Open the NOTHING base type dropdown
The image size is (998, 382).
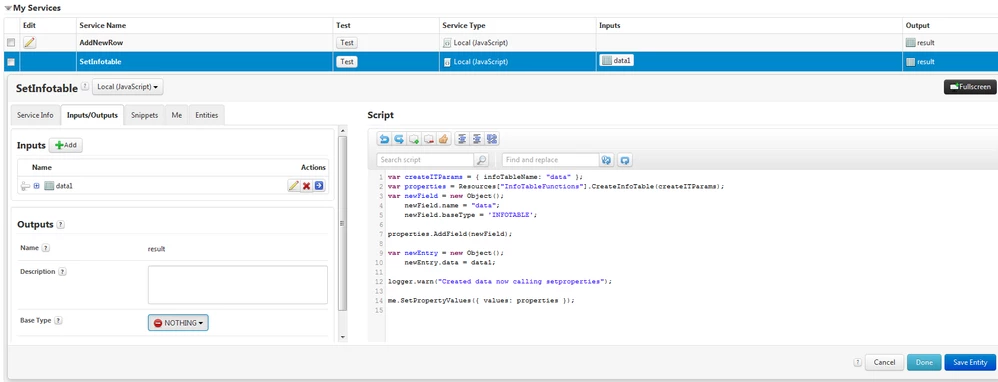(178, 323)
